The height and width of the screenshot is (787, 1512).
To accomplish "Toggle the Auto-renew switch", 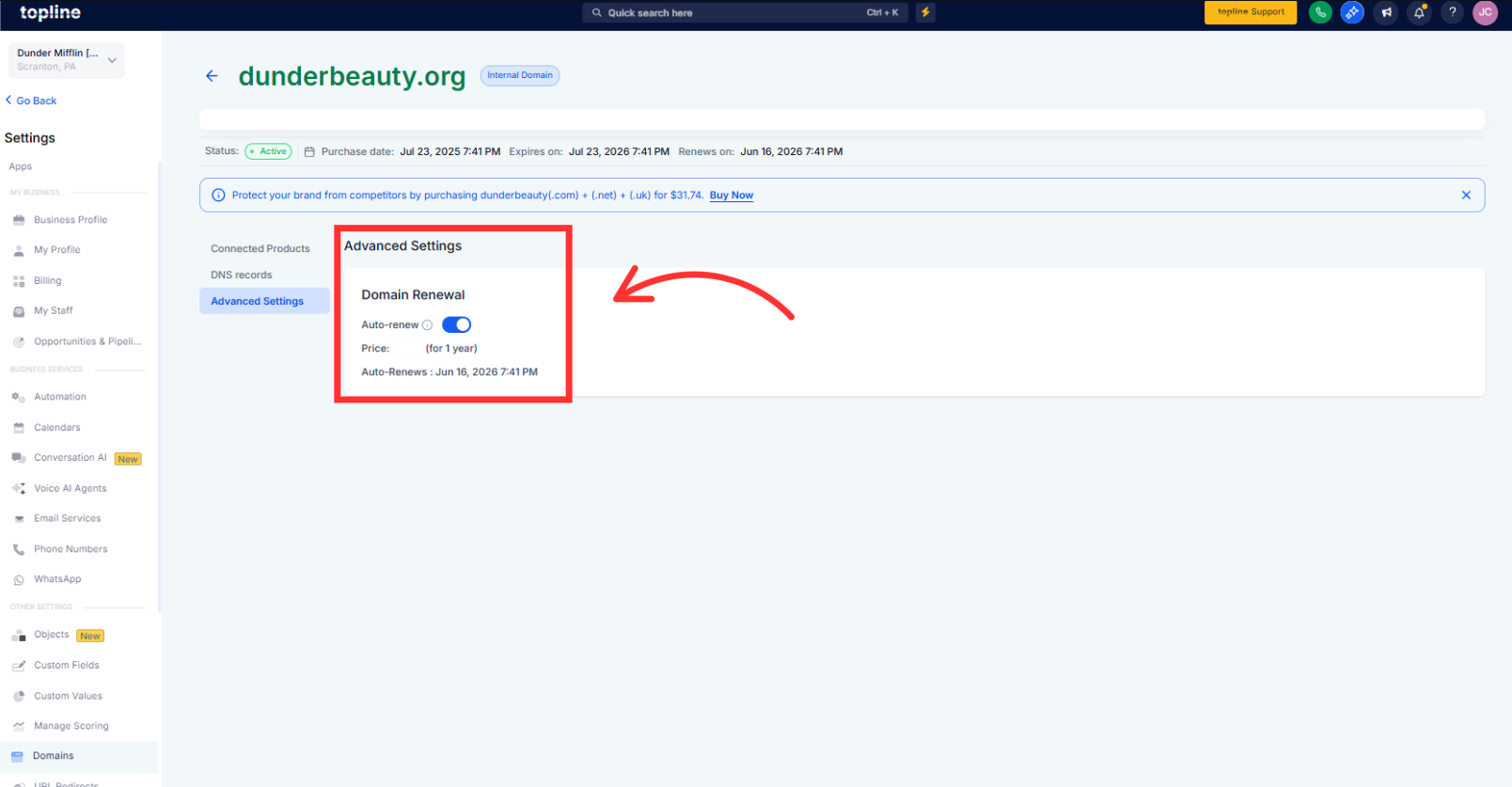I will [456, 325].
